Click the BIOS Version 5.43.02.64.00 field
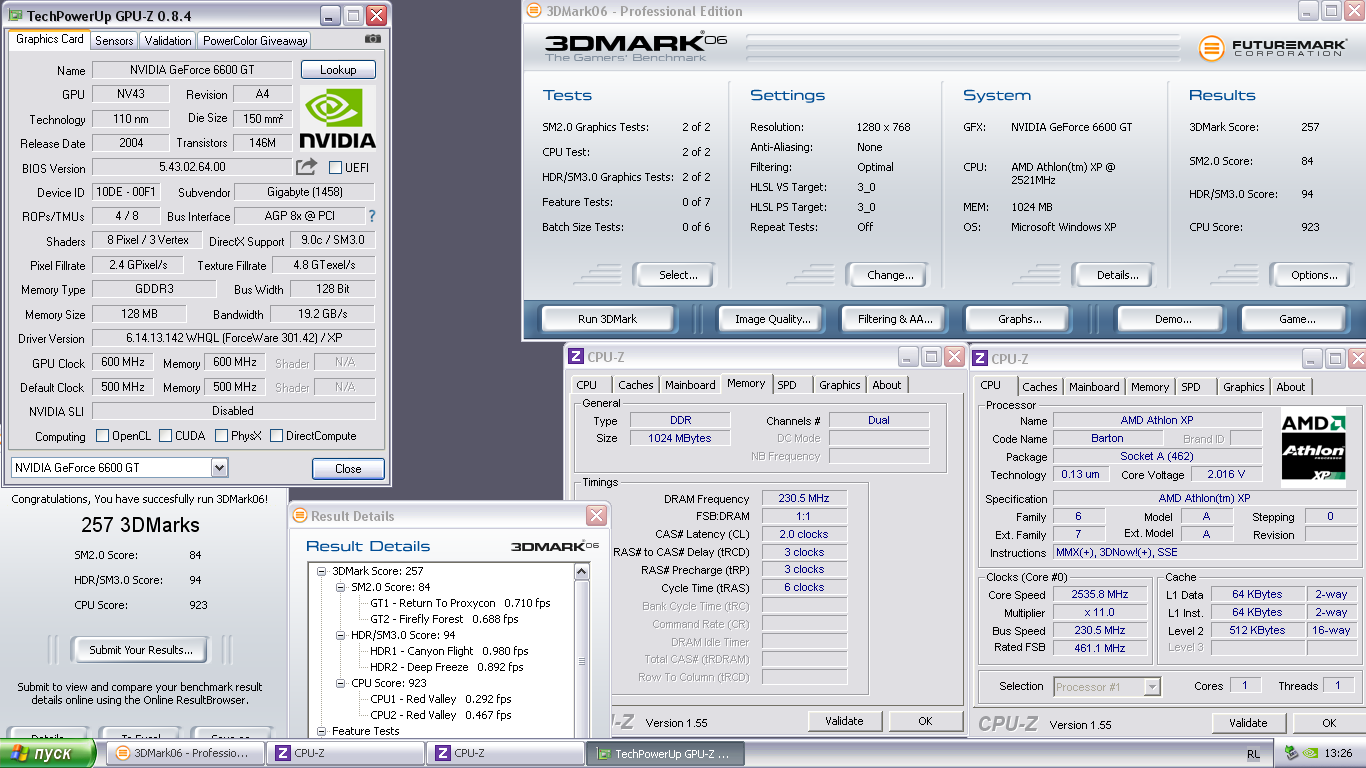Image resolution: width=1366 pixels, height=768 pixels. click(192, 167)
